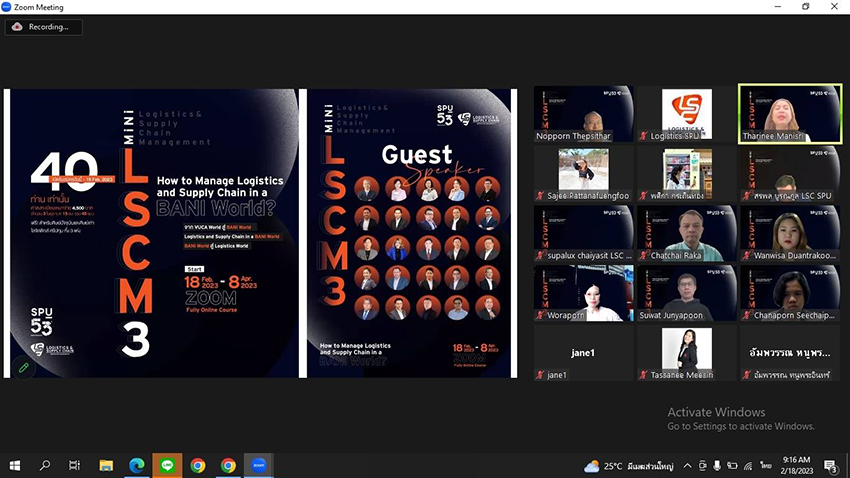Select Wanwisa Duantrakoo video tile
This screenshot has width=850, height=478.
tap(790, 233)
